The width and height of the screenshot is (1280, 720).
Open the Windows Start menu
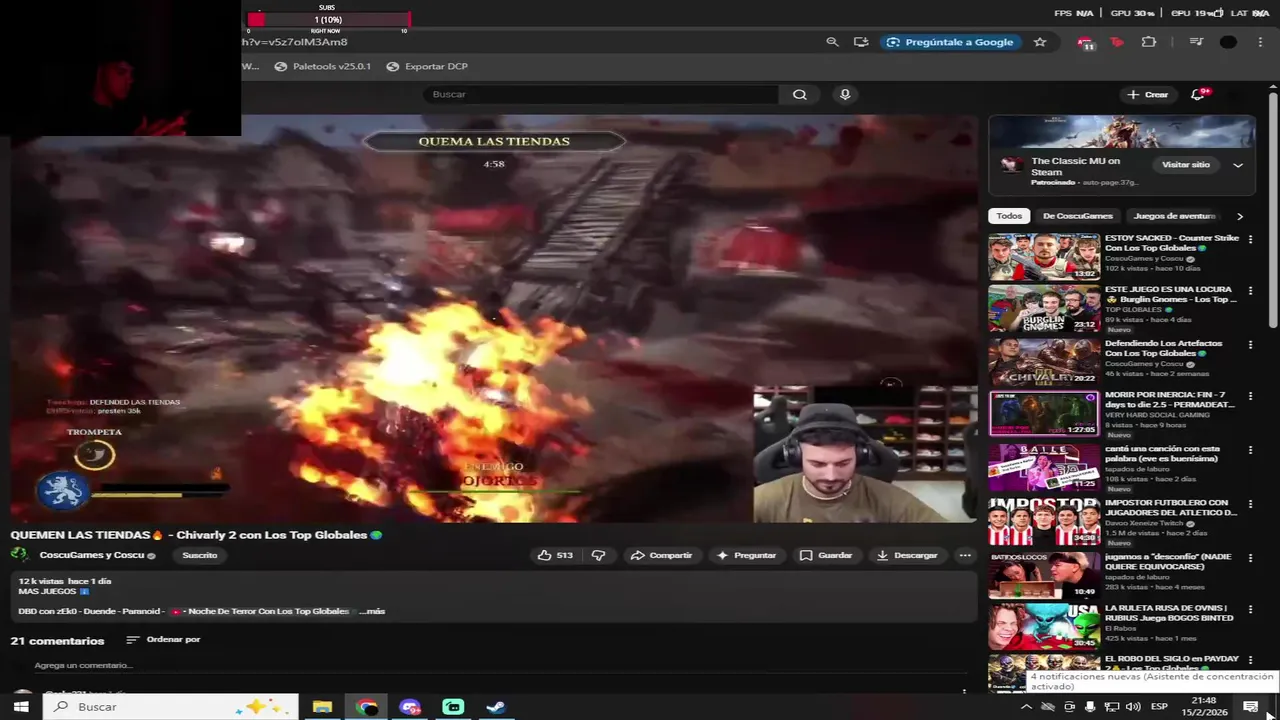21,707
